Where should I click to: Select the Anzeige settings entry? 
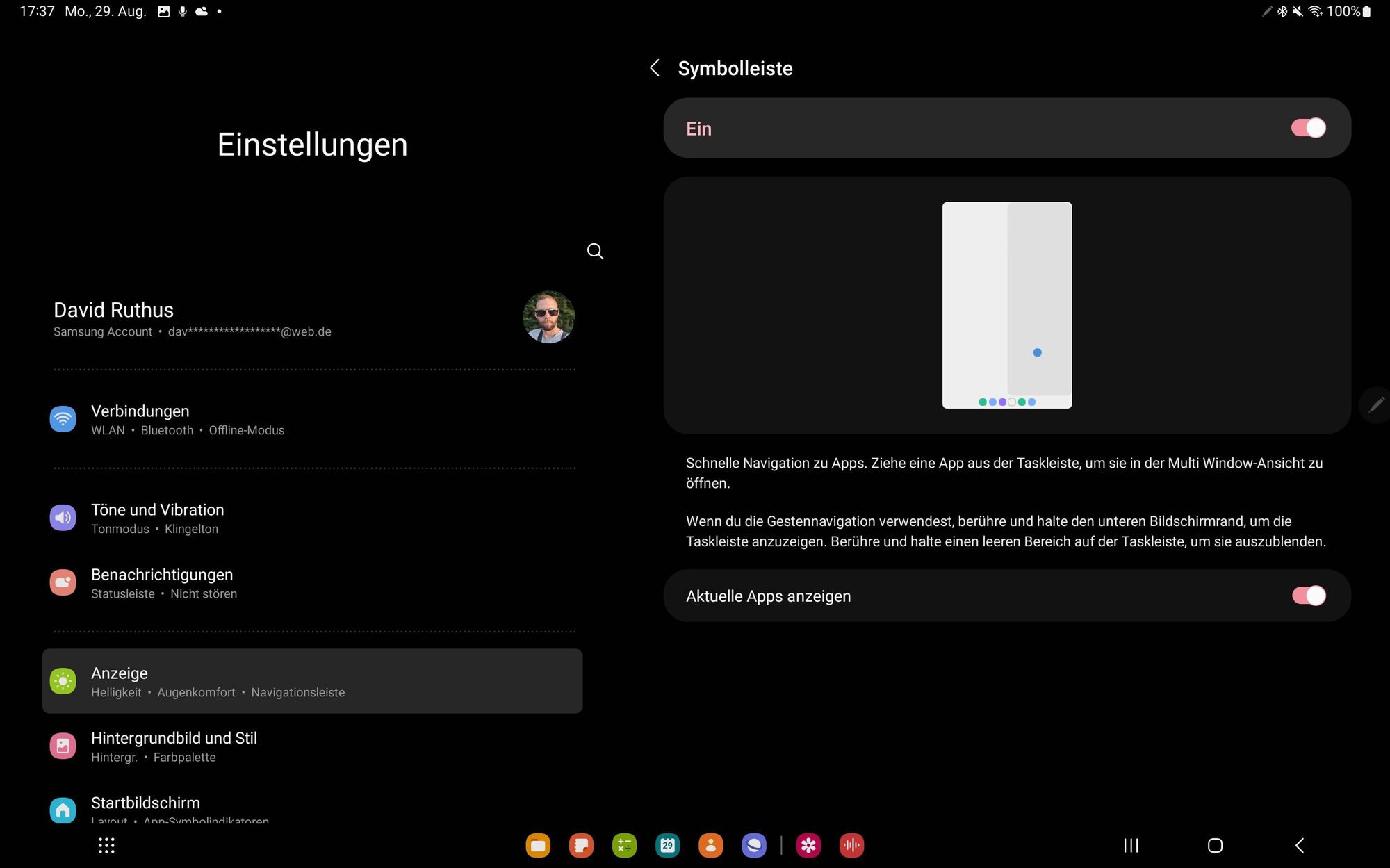[x=312, y=681]
